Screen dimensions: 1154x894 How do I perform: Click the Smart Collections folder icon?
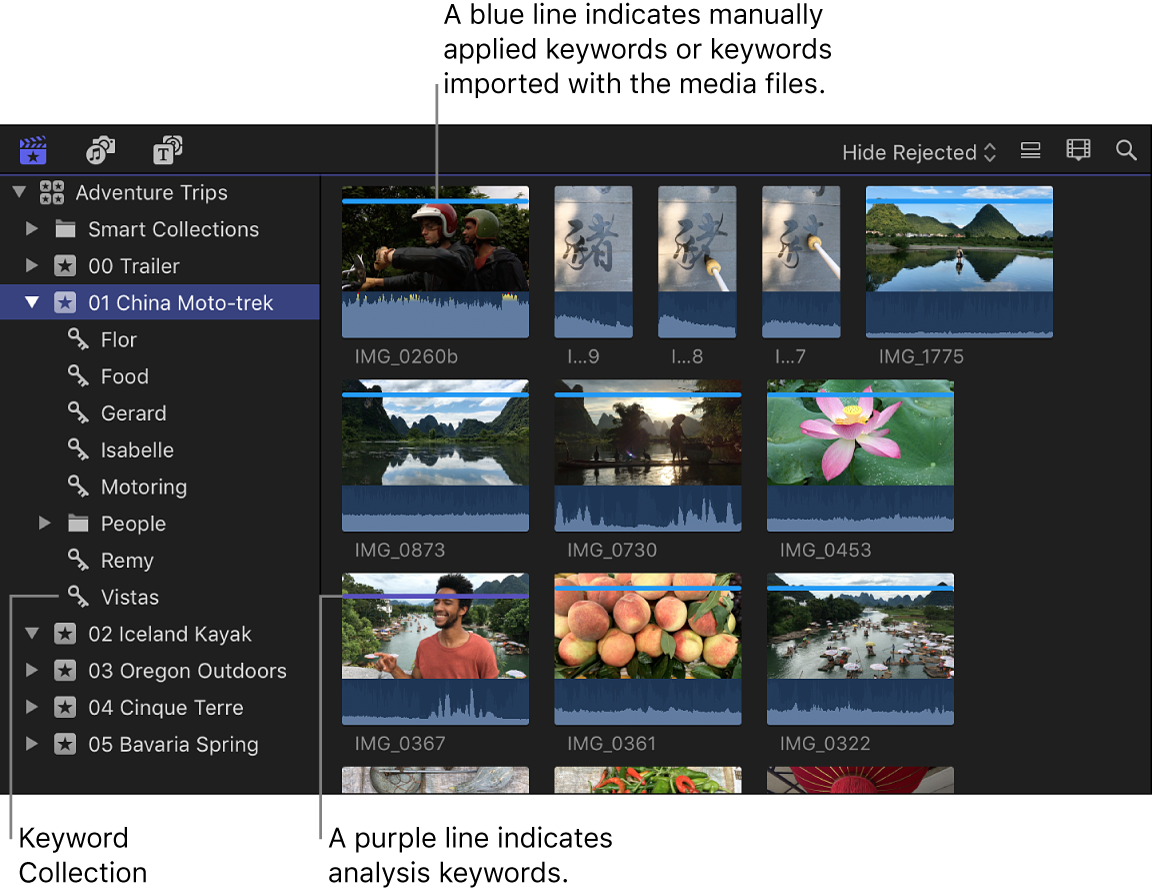click(65, 229)
